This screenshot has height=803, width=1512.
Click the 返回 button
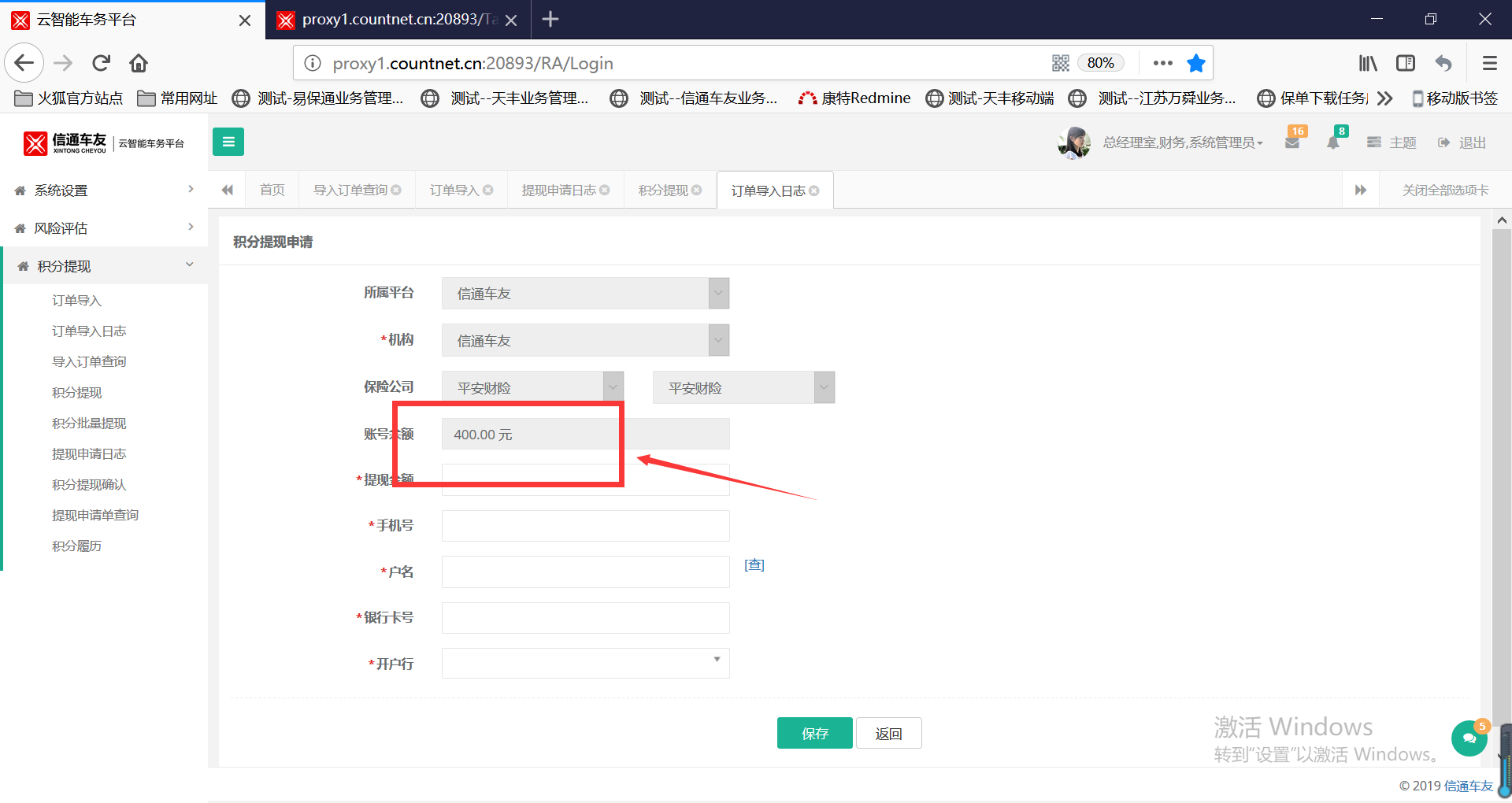click(888, 733)
